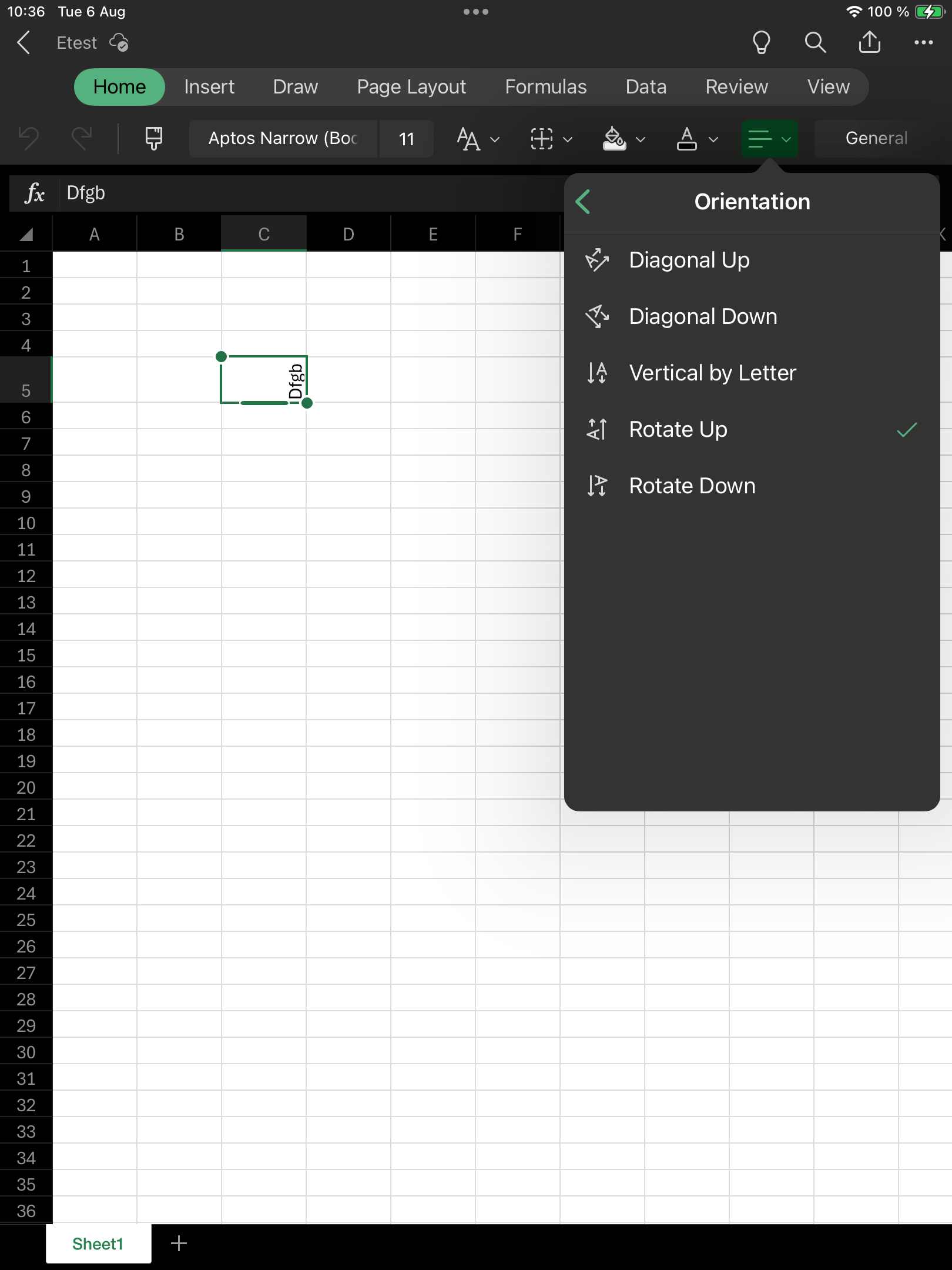Image resolution: width=952 pixels, height=1270 pixels.
Task: Select column E header
Action: click(x=433, y=234)
